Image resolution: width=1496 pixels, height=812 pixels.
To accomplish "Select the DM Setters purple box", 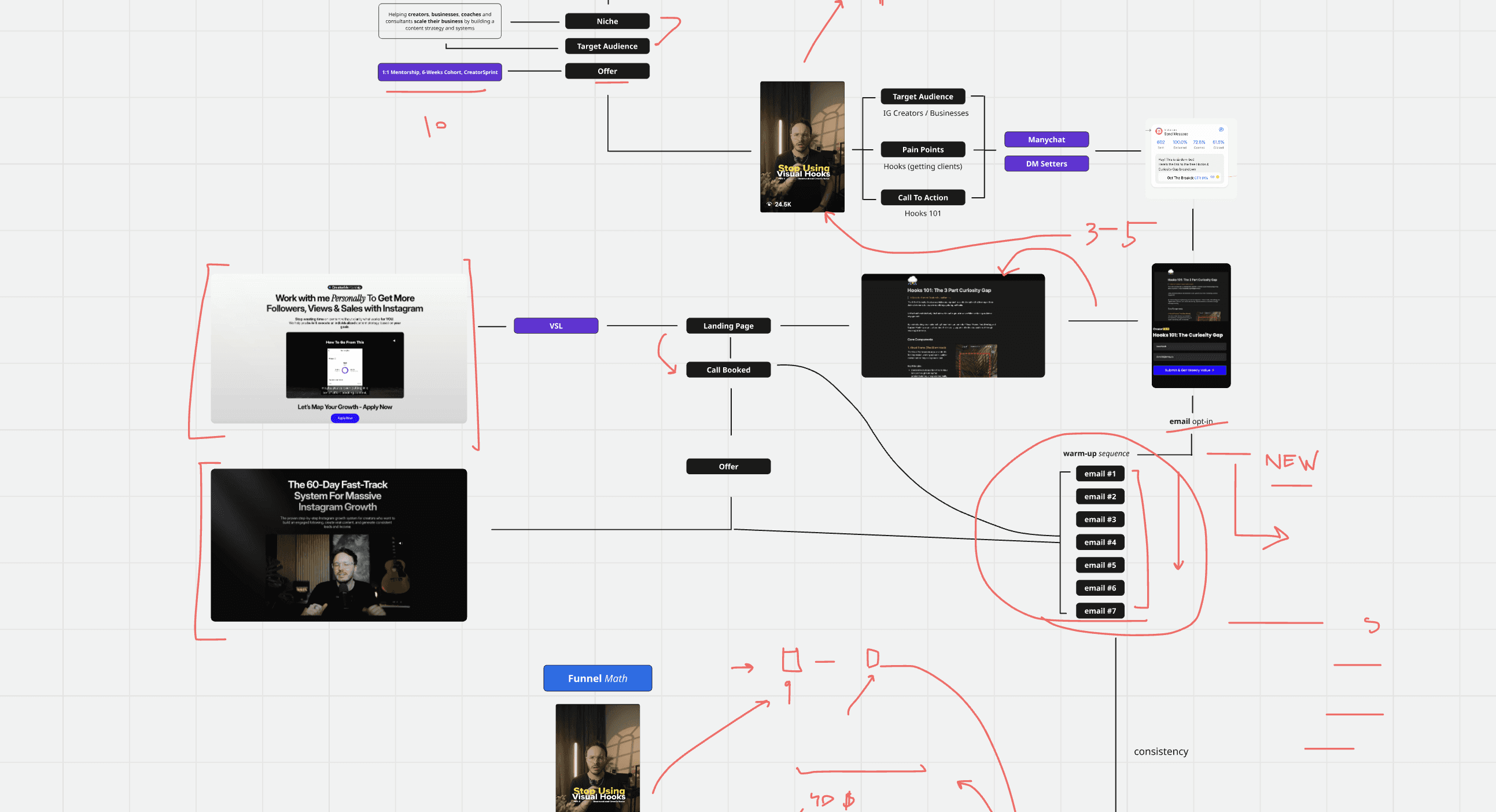I will pos(1046,164).
